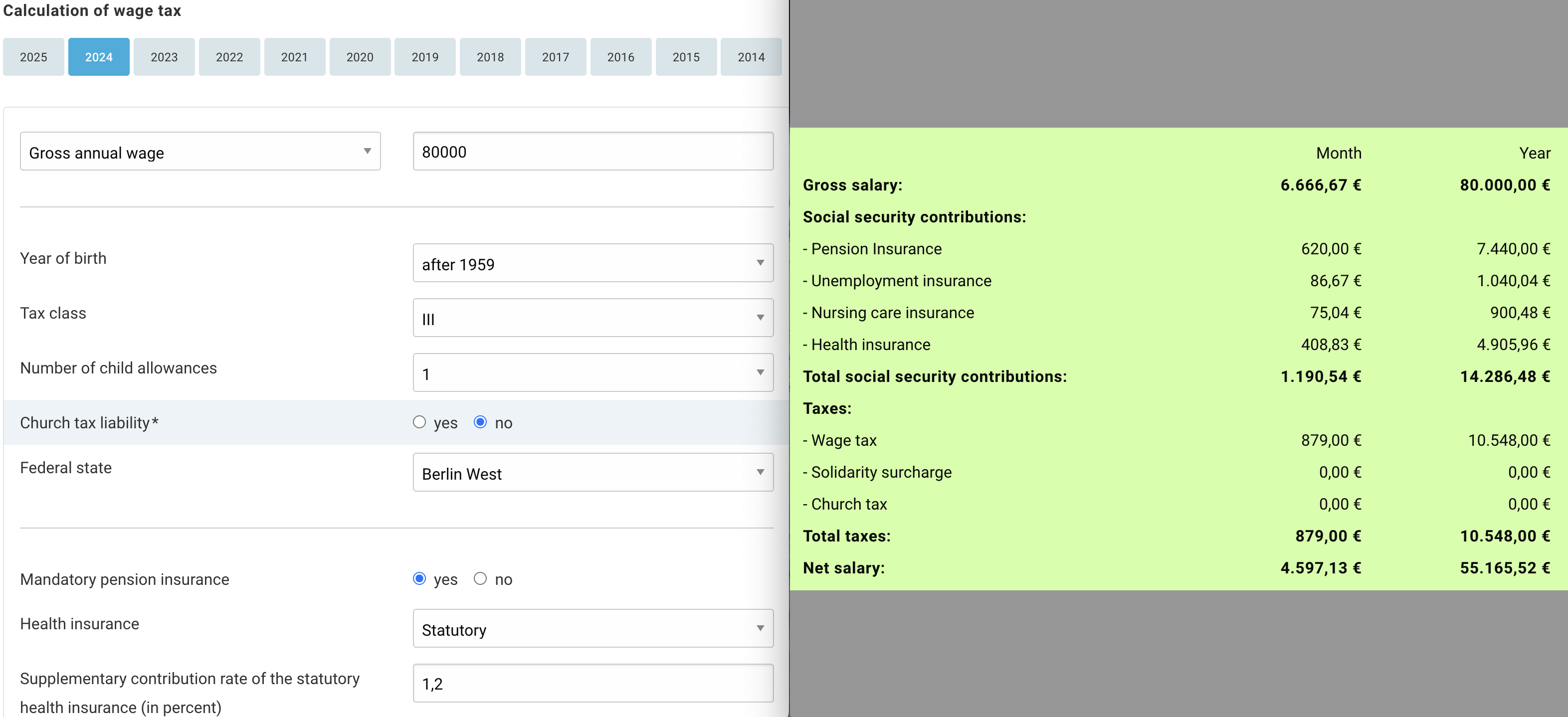This screenshot has height=717, width=1568.
Task: Switch to the 2019 tab
Action: (x=425, y=57)
